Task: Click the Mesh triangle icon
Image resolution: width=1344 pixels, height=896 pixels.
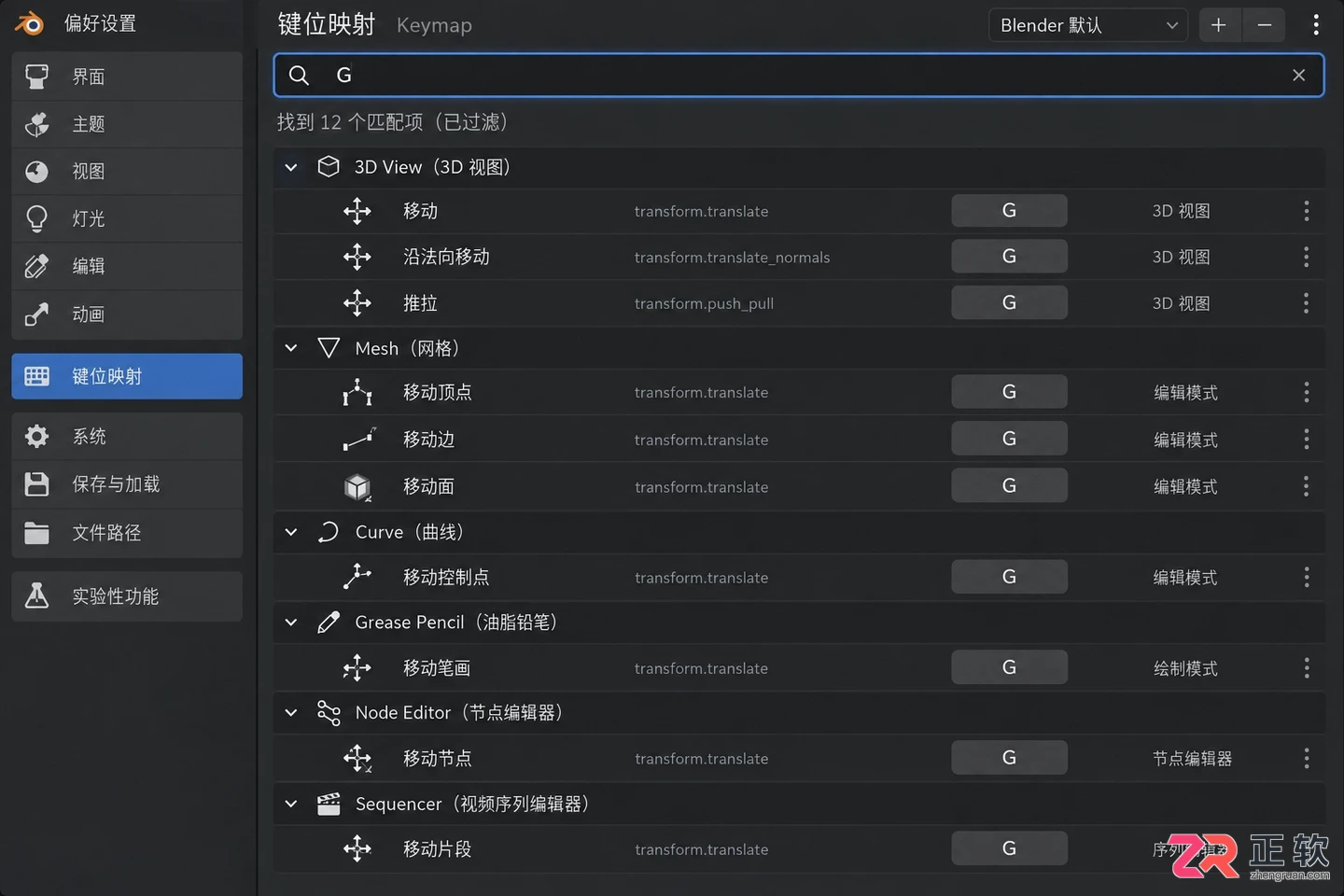Action: pos(329,348)
